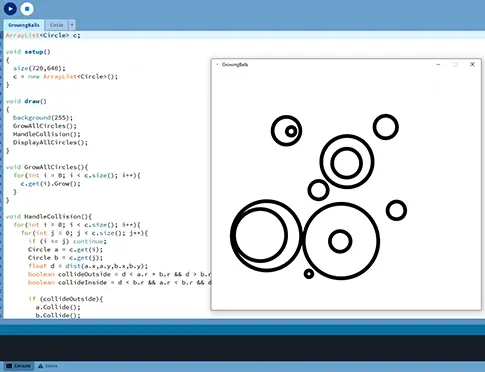
Task: Click the 'DisplayAllCircles();' line
Action: tap(50, 143)
